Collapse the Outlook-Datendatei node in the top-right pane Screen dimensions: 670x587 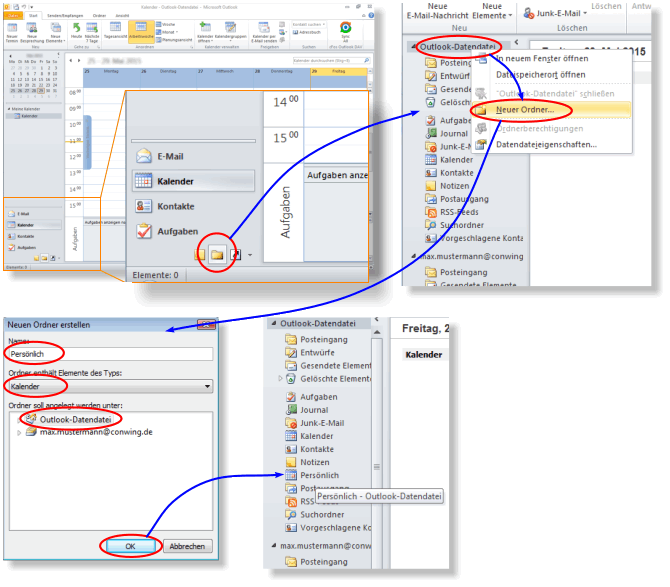point(414,47)
